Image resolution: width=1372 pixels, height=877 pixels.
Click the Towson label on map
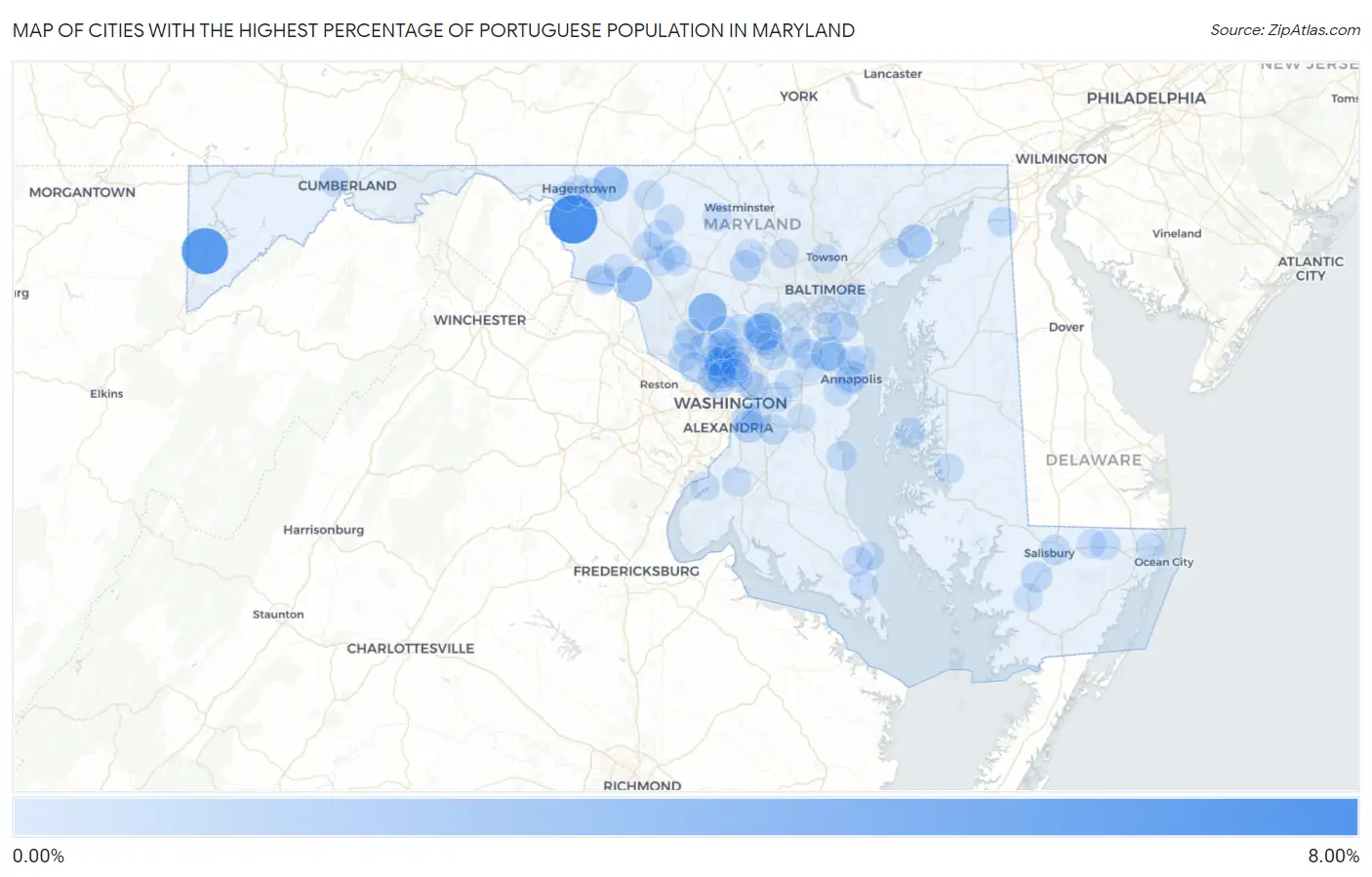point(827,258)
